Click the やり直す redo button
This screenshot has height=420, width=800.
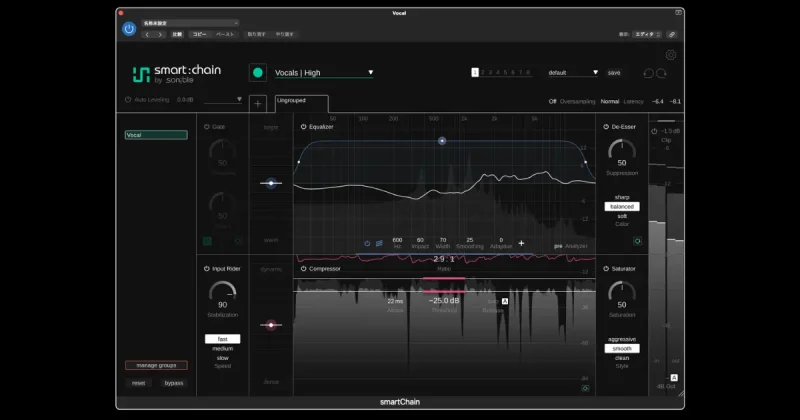coord(285,34)
